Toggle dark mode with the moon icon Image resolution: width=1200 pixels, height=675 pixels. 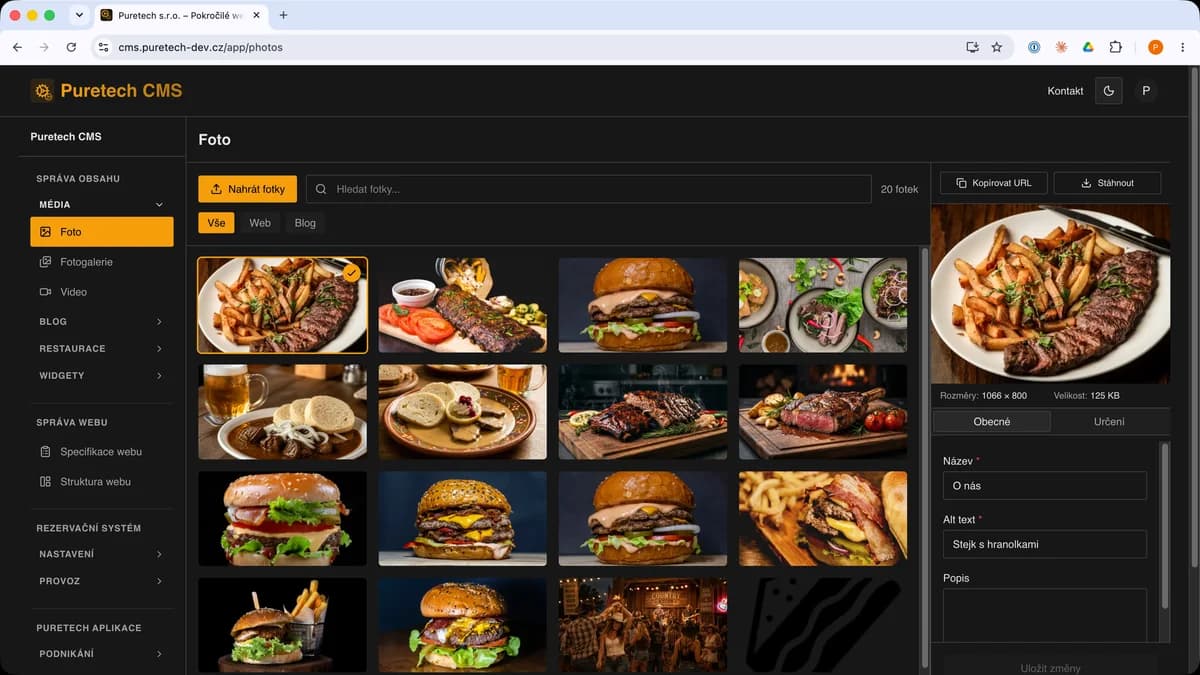pyautogui.click(x=1108, y=91)
